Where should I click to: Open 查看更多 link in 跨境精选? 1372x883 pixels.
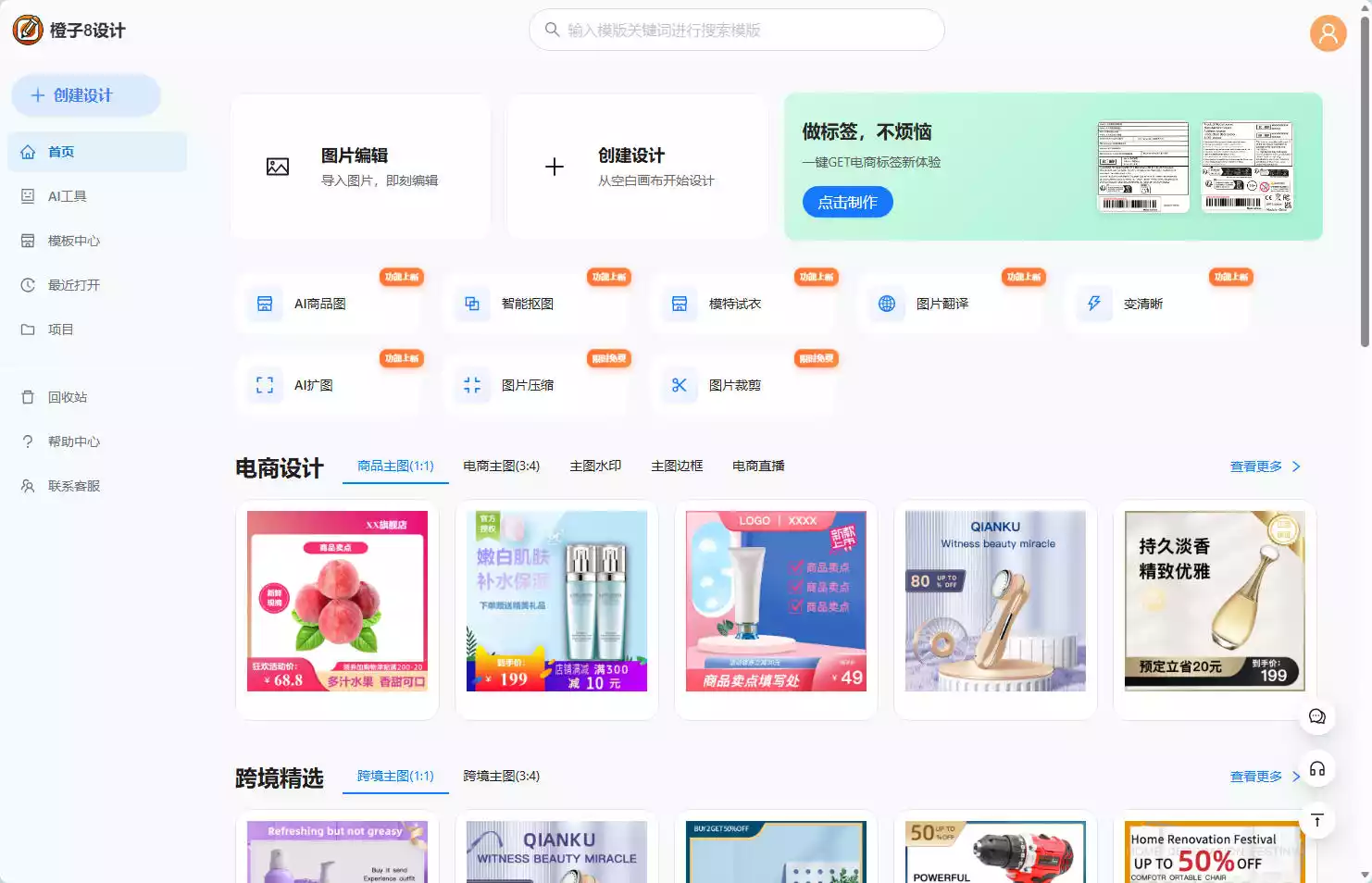(x=1255, y=777)
